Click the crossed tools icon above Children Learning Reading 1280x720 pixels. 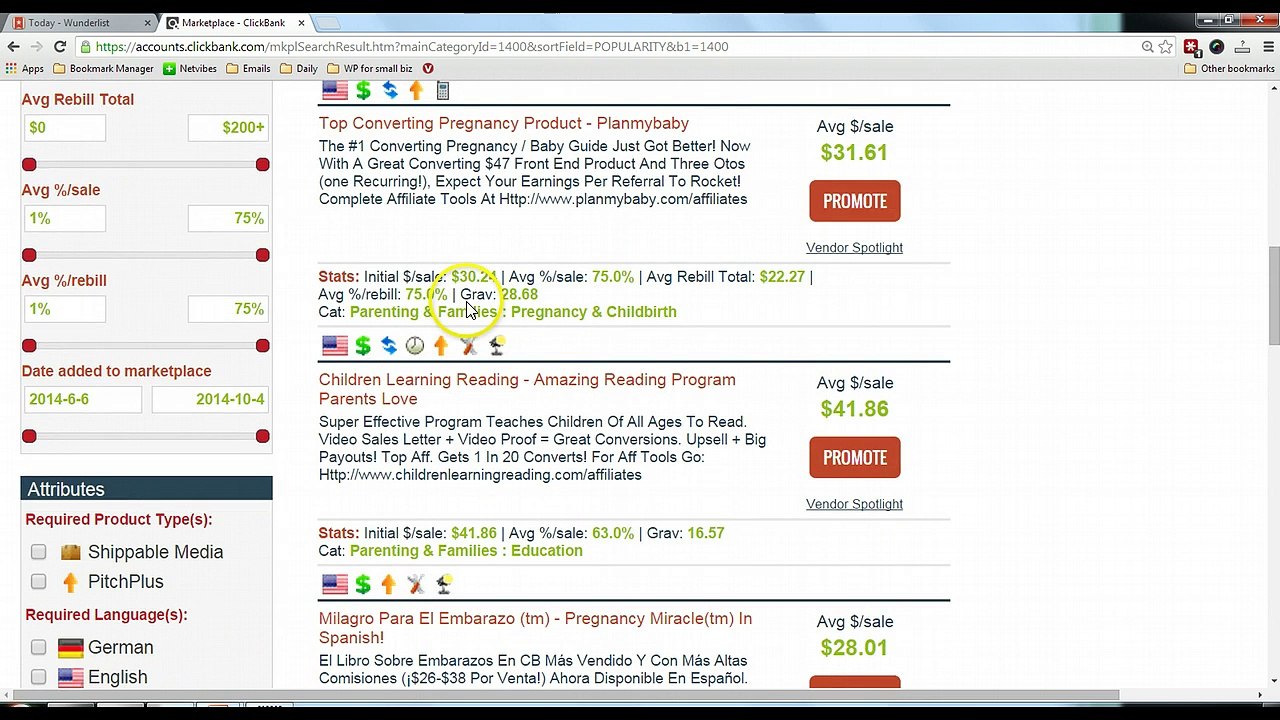468,346
